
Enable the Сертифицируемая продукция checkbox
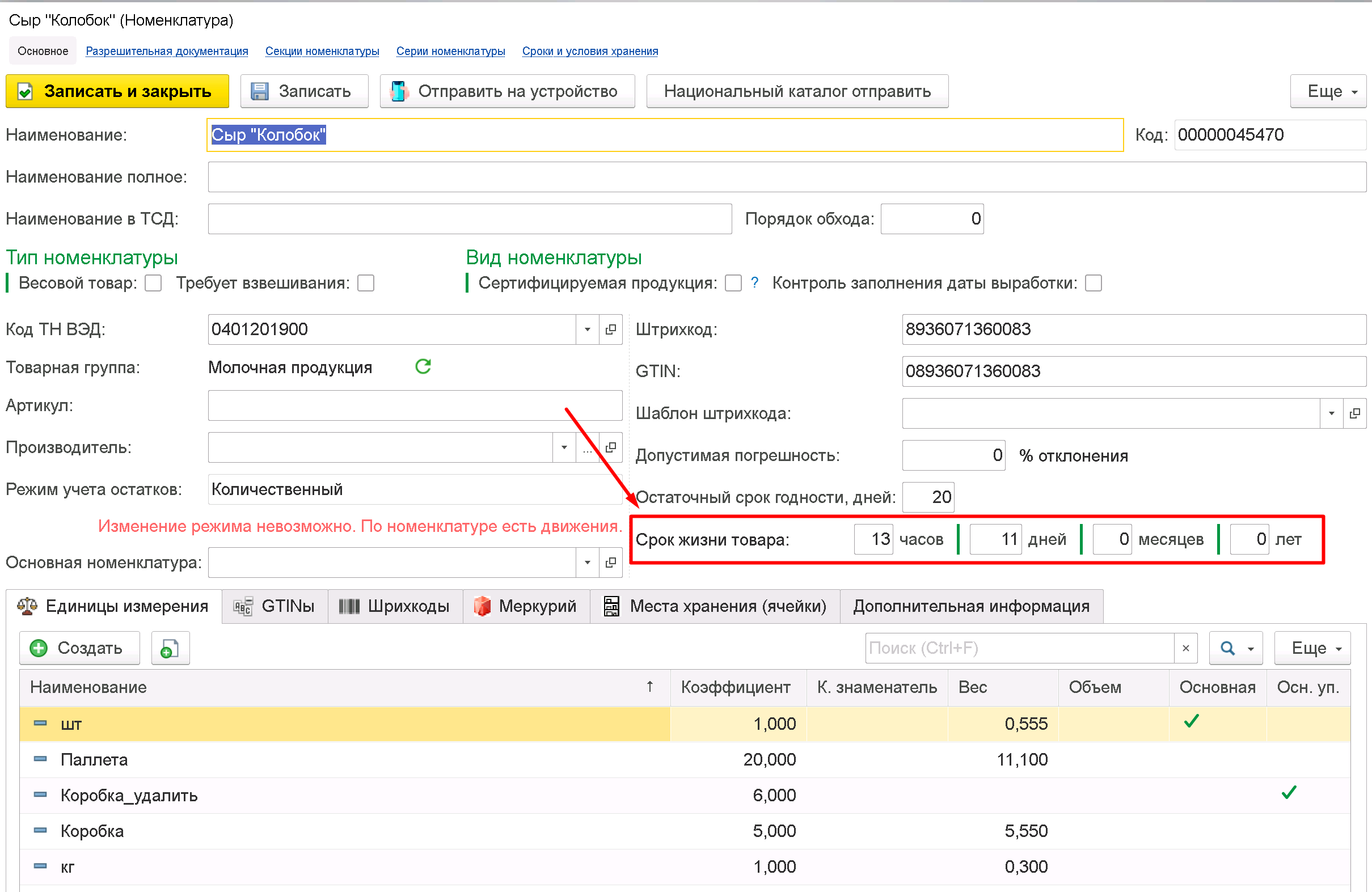pos(733,283)
